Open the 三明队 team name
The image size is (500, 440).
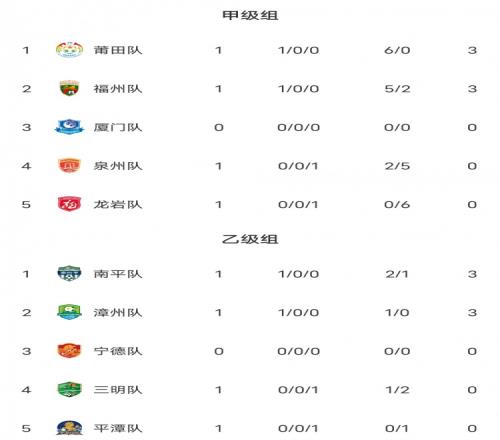(x=118, y=390)
